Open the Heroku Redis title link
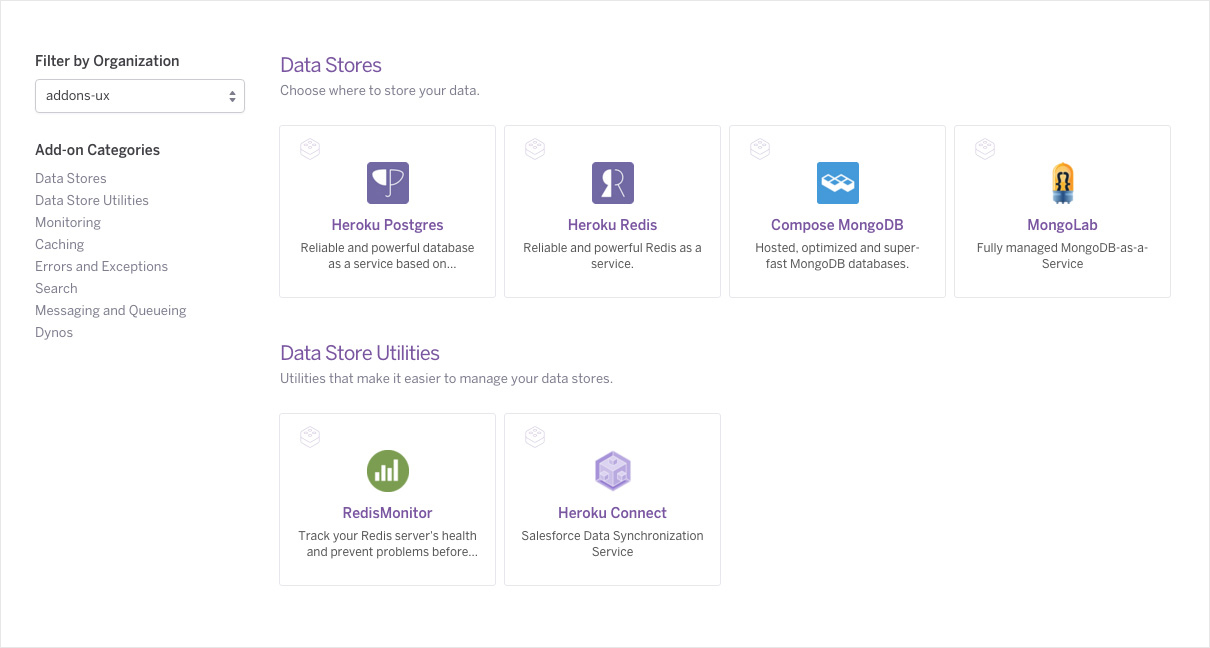The height and width of the screenshot is (648, 1210). click(x=613, y=225)
